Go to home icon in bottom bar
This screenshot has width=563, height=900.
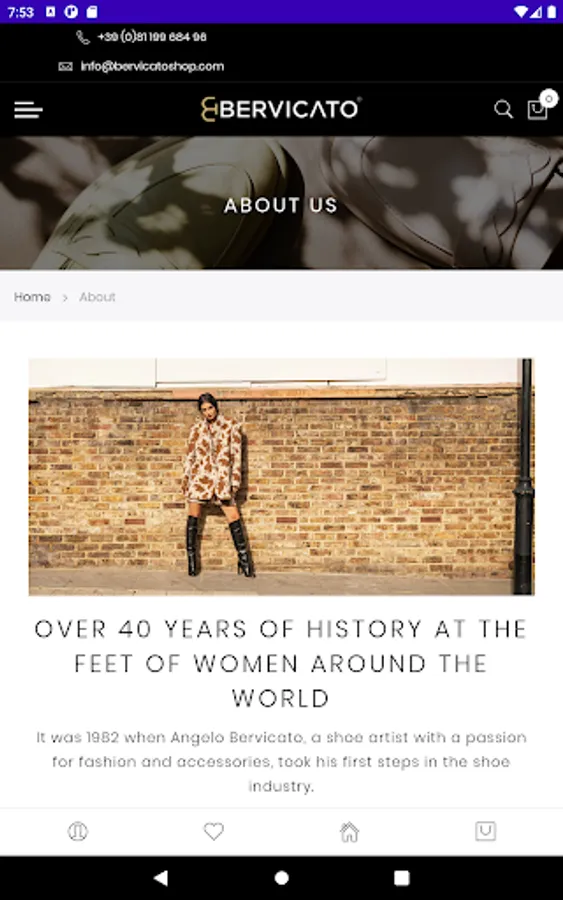click(349, 831)
